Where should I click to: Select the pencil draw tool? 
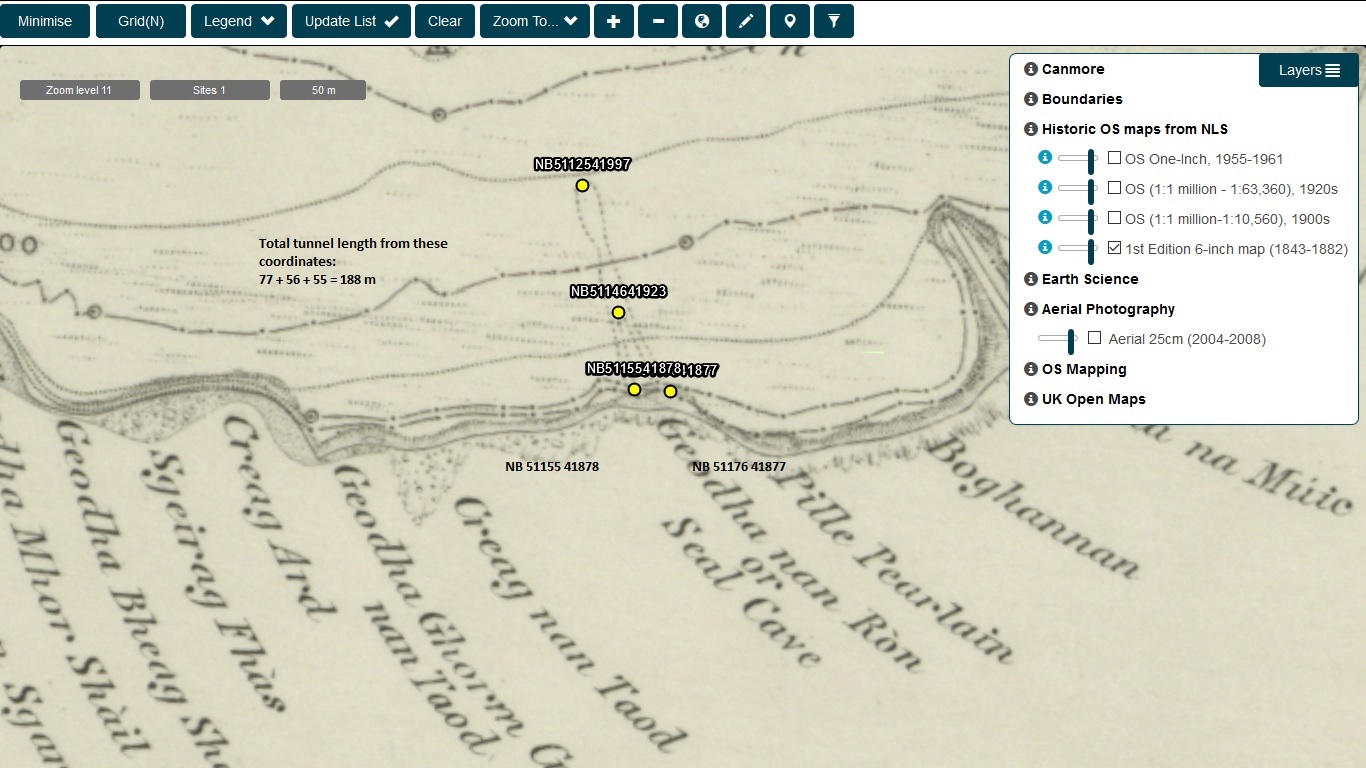tap(745, 21)
